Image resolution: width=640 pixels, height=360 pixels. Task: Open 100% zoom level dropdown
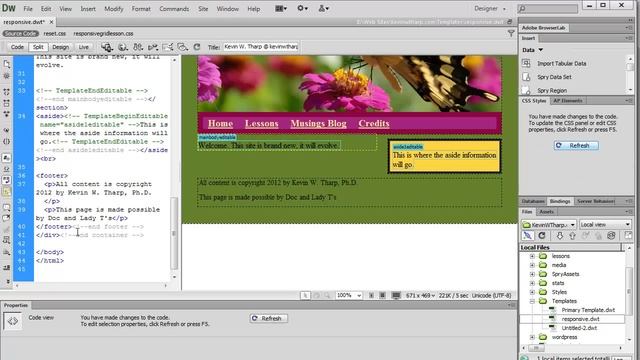pyautogui.click(x=349, y=295)
